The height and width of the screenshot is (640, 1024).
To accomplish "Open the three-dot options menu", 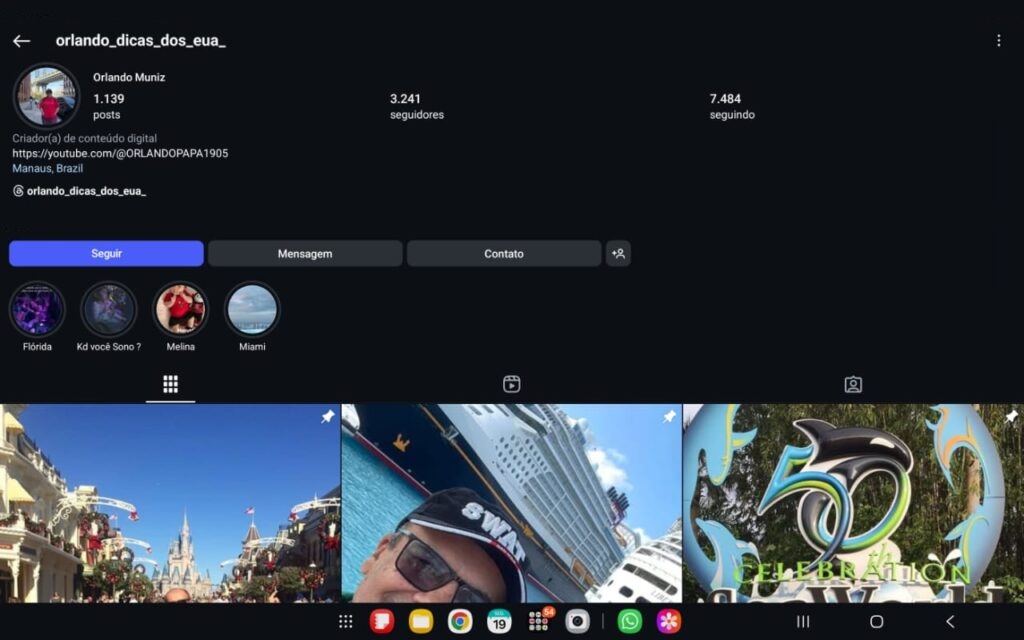I will [998, 41].
